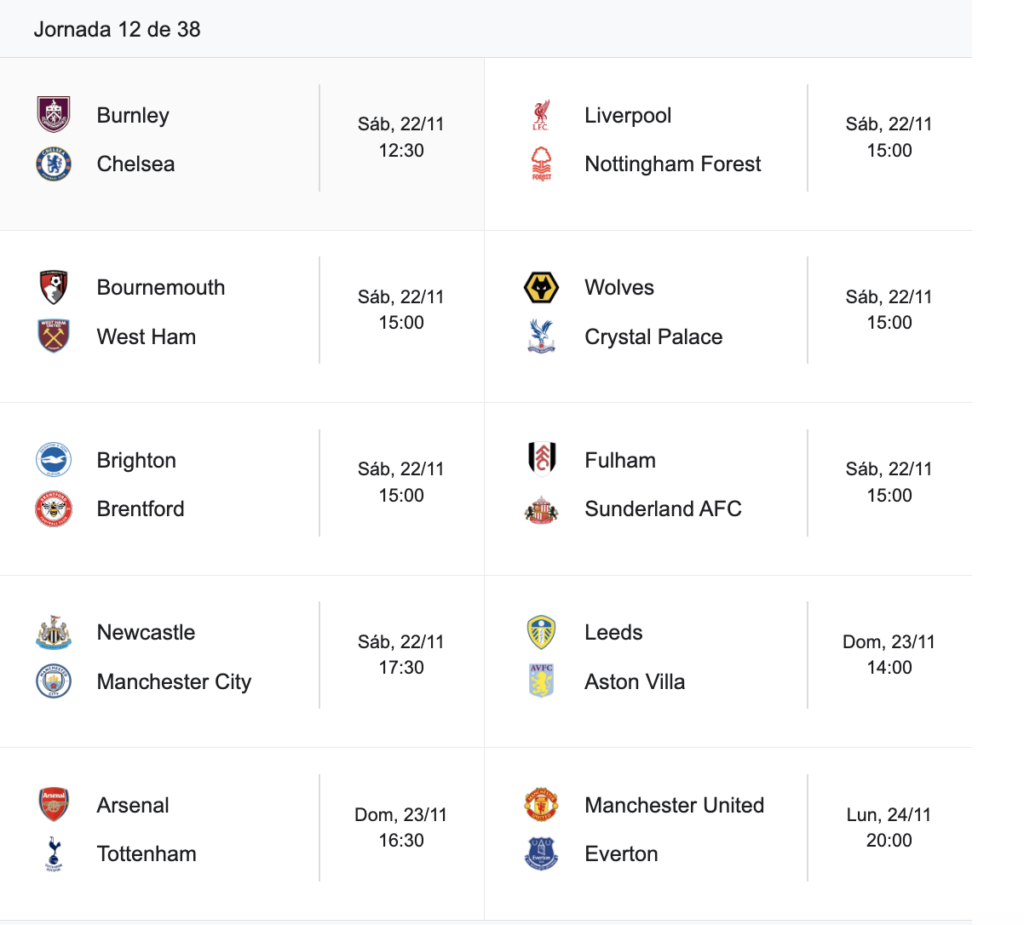The height and width of the screenshot is (925, 1024).
Task: Open the Bournemouth team name link
Action: (x=161, y=288)
